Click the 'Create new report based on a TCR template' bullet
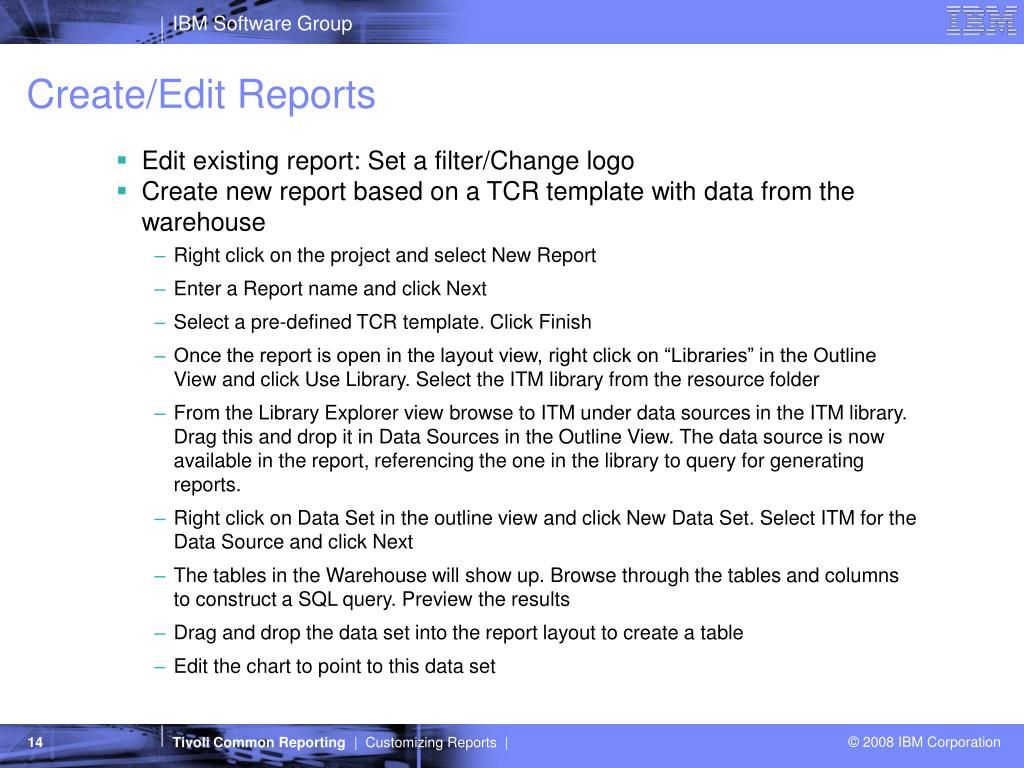 498,206
